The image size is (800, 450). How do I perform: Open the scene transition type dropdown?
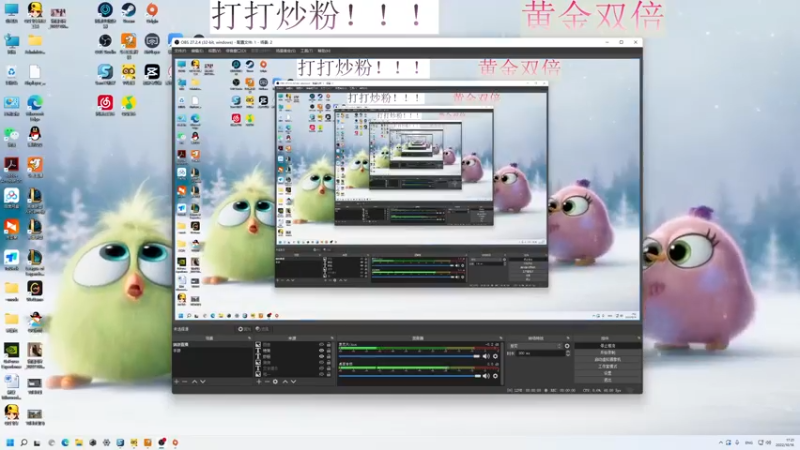point(535,346)
